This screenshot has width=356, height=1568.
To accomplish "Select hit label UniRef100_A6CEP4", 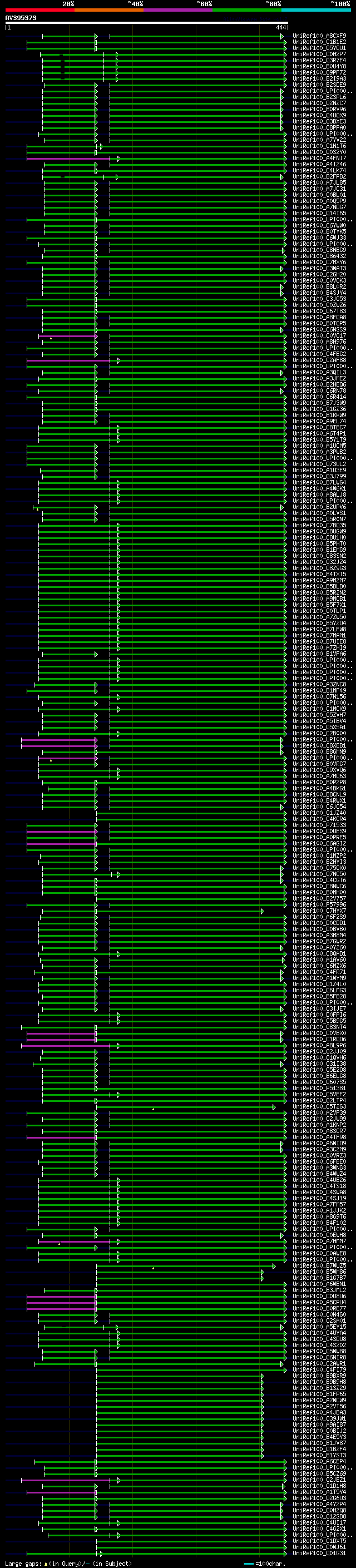I will point(319,1461).
